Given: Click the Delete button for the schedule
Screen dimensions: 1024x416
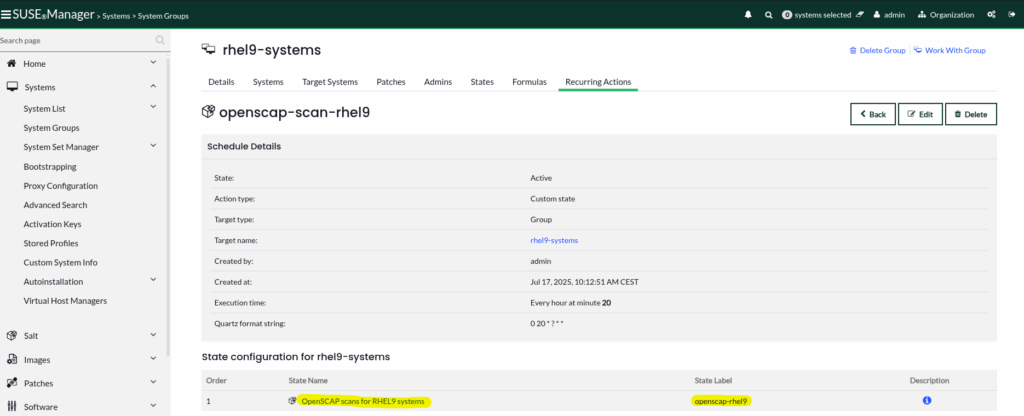Looking at the screenshot, I should [x=970, y=114].
